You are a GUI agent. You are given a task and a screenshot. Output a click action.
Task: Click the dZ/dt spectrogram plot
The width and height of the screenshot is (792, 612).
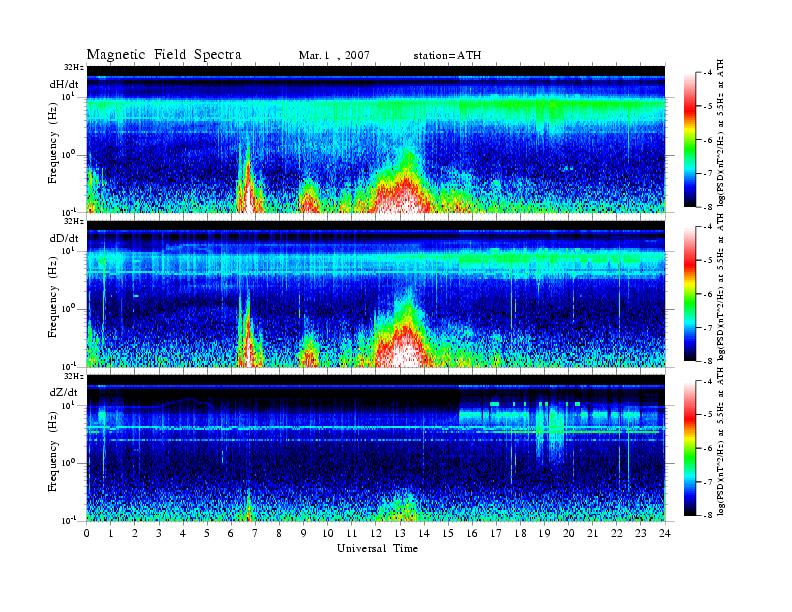click(x=376, y=448)
